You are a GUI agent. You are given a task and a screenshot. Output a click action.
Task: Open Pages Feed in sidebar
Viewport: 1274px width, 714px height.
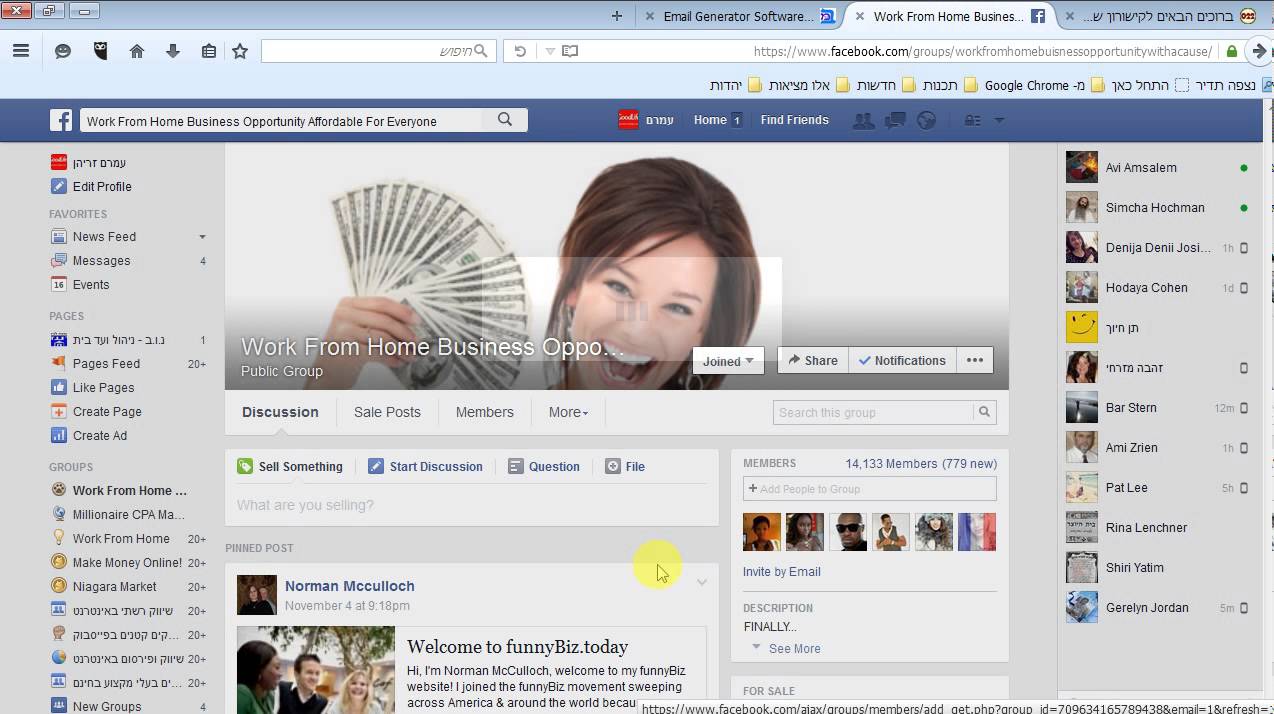pyautogui.click(x=95, y=363)
